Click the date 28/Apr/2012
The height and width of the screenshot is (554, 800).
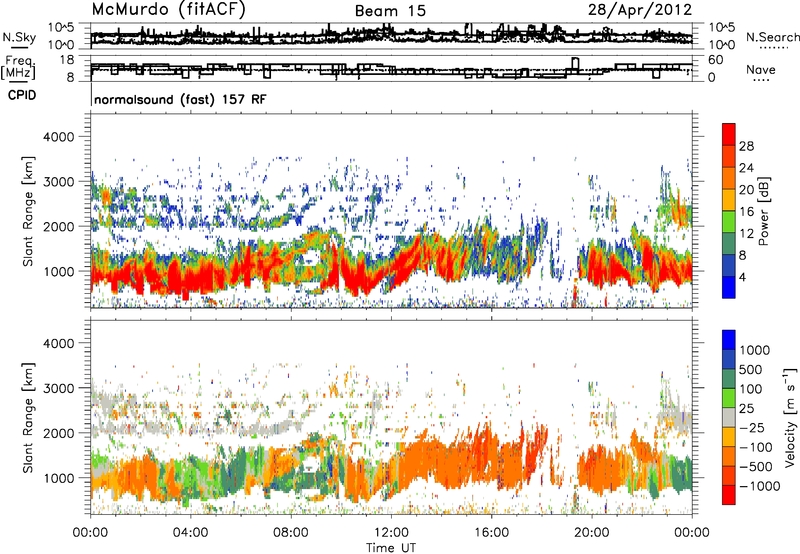[x=640, y=10]
